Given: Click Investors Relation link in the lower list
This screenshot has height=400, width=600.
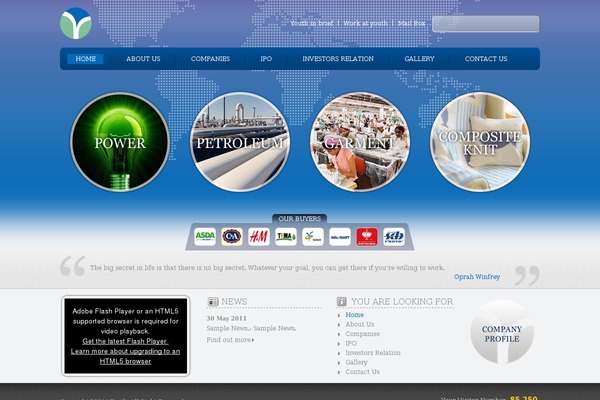Looking at the screenshot, I should point(373,353).
